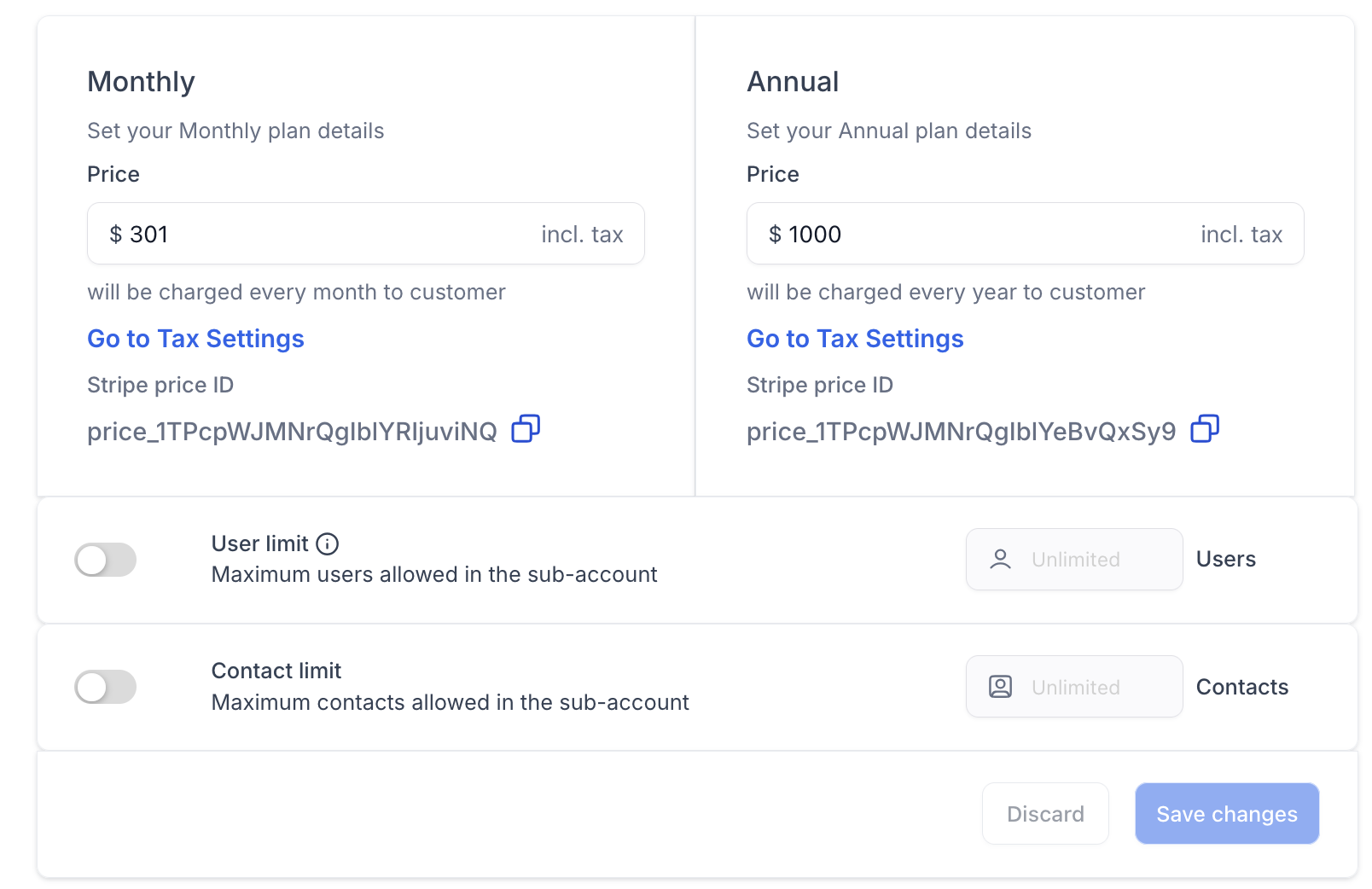Copy the Monthly Stripe price ID
This screenshot has height=889, width=1372.
click(526, 429)
